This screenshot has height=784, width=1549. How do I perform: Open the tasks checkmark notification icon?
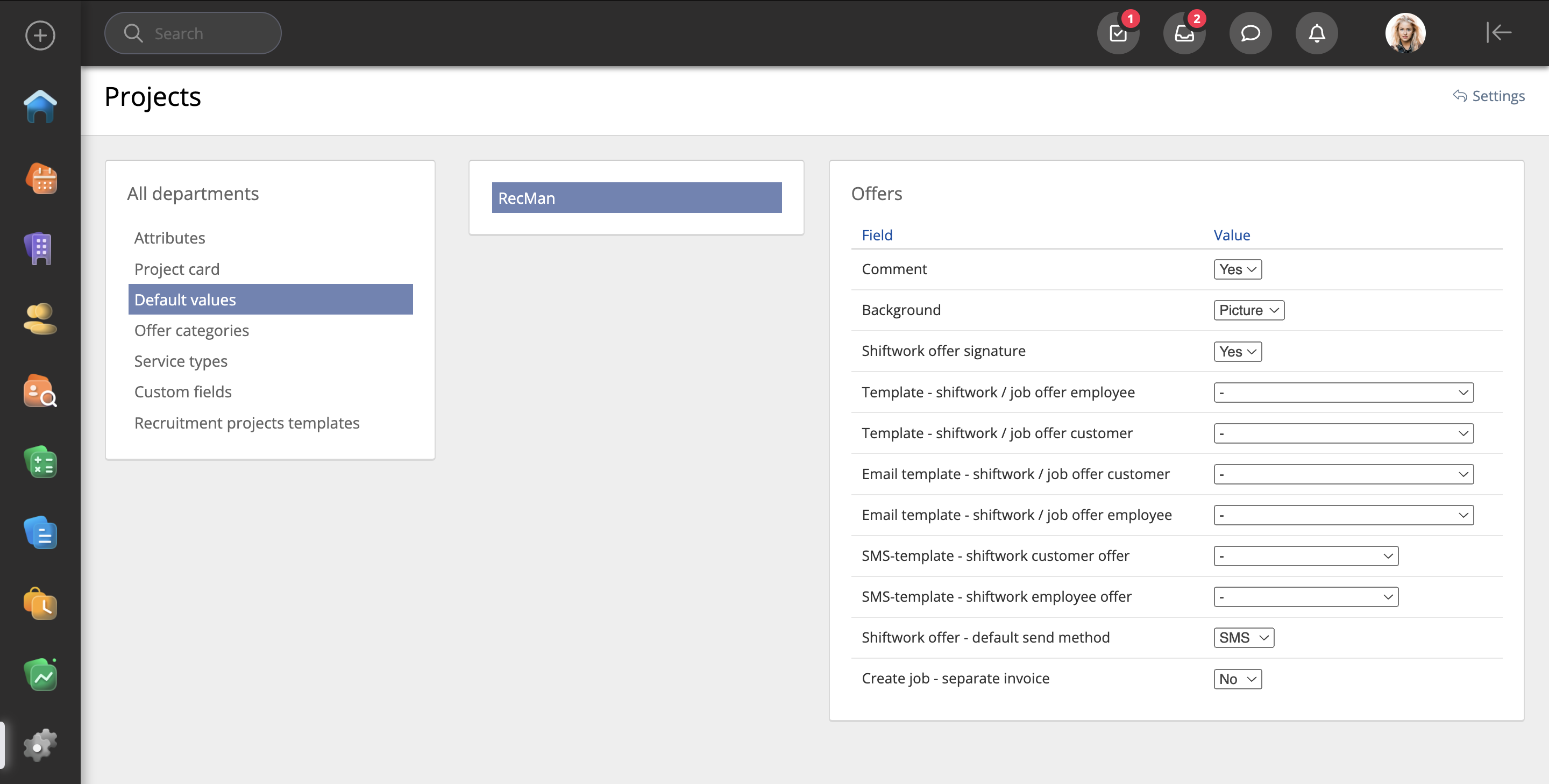tap(1118, 33)
